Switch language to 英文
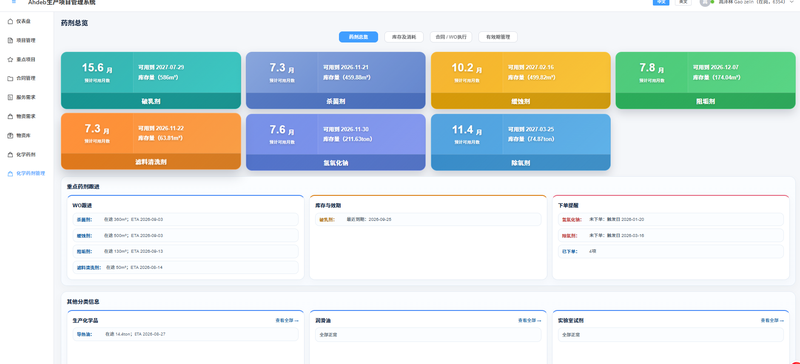This screenshot has height=364, width=800. tap(683, 3)
